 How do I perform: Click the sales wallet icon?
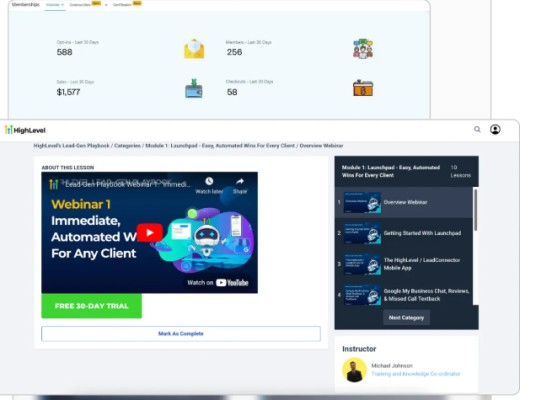pyautogui.click(x=194, y=89)
